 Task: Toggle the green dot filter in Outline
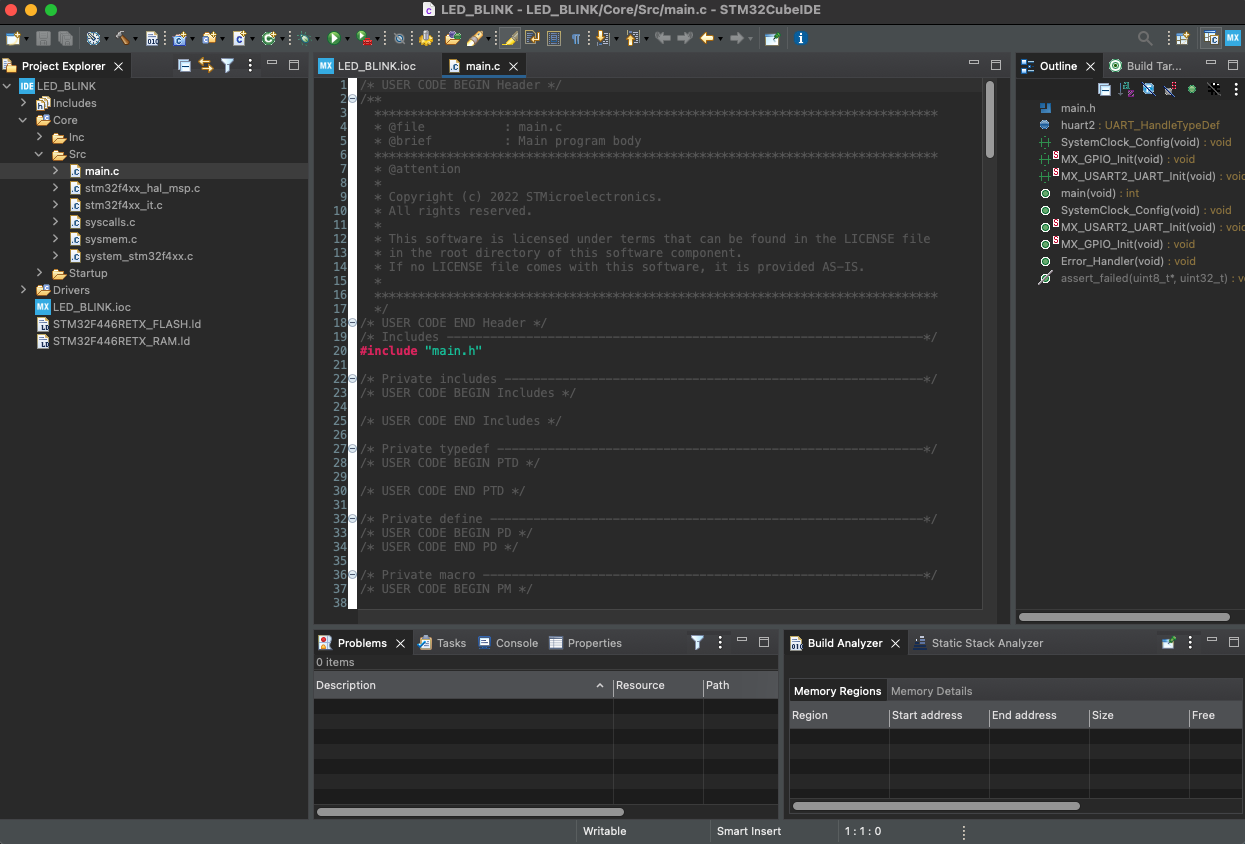tap(1192, 89)
